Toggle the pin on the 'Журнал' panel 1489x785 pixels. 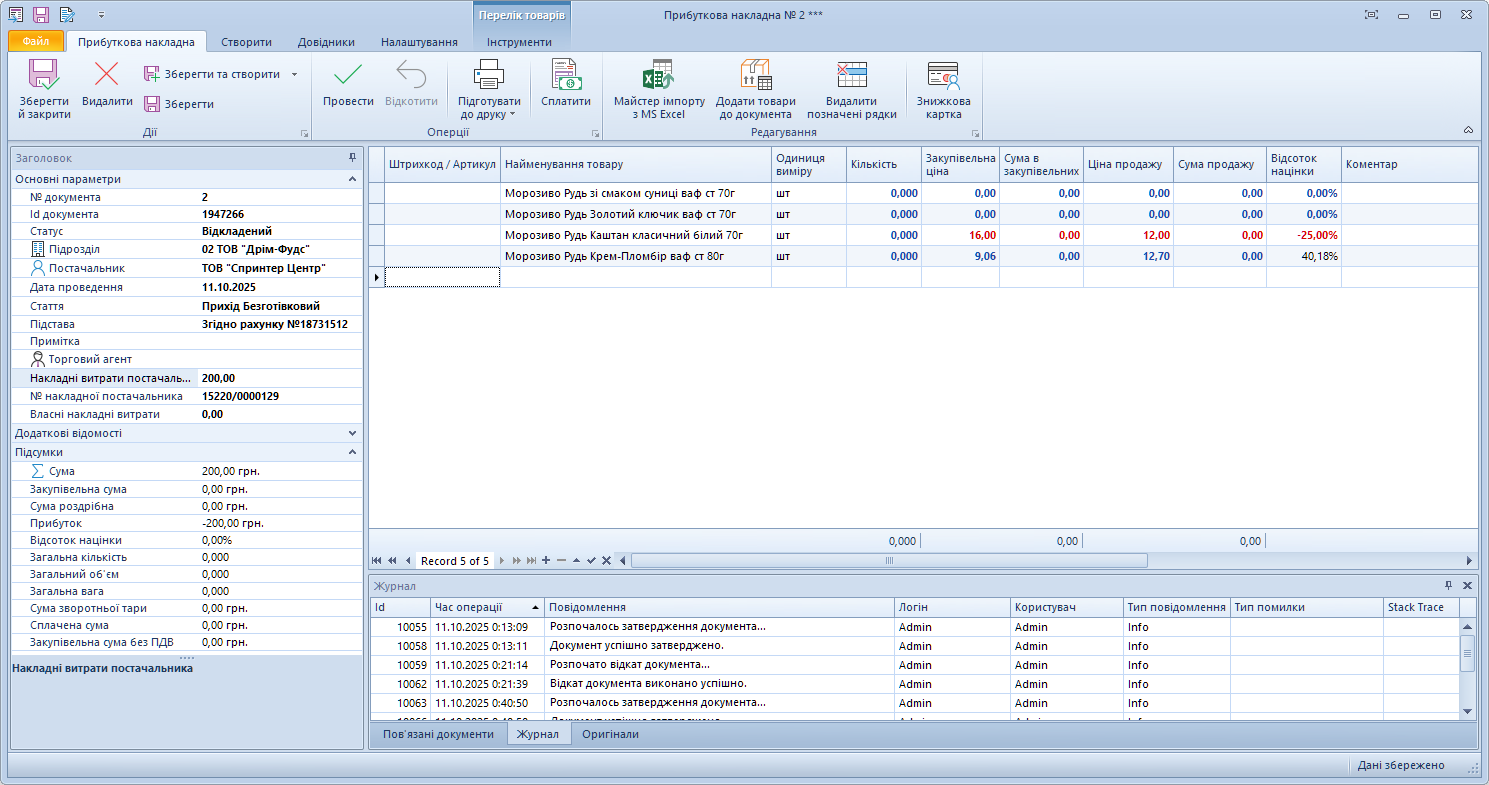[1449, 586]
